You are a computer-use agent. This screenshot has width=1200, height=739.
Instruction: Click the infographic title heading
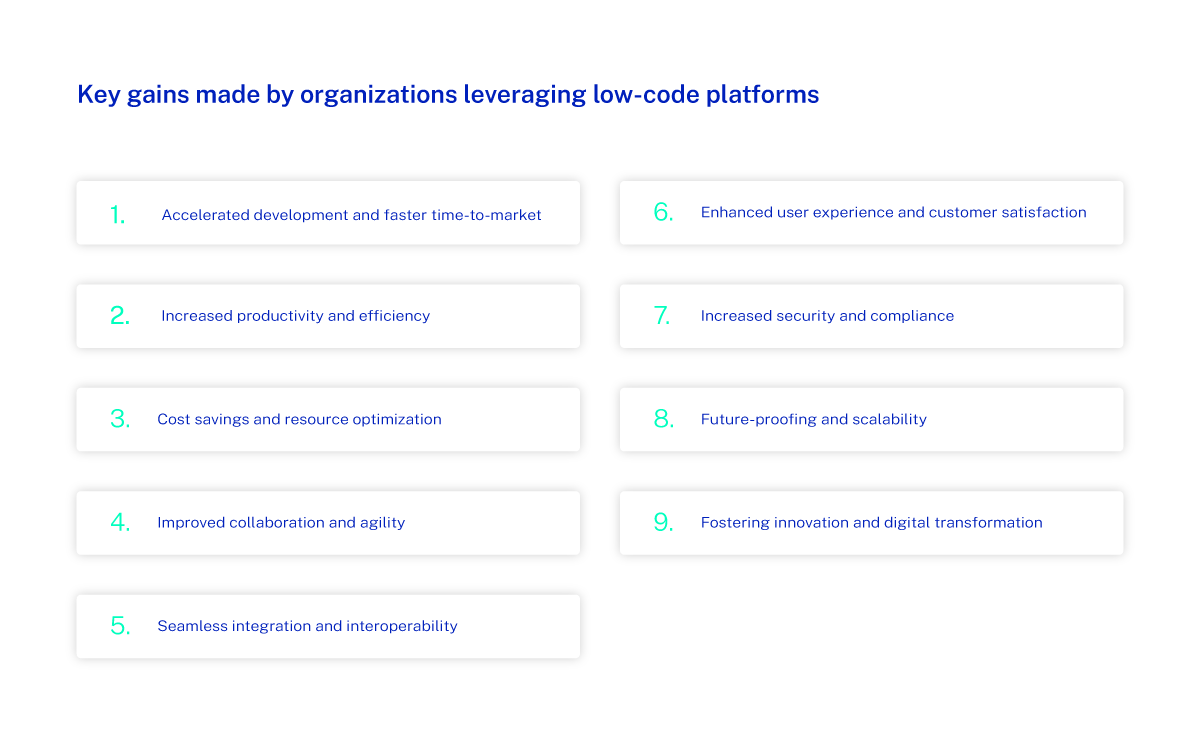pos(448,94)
